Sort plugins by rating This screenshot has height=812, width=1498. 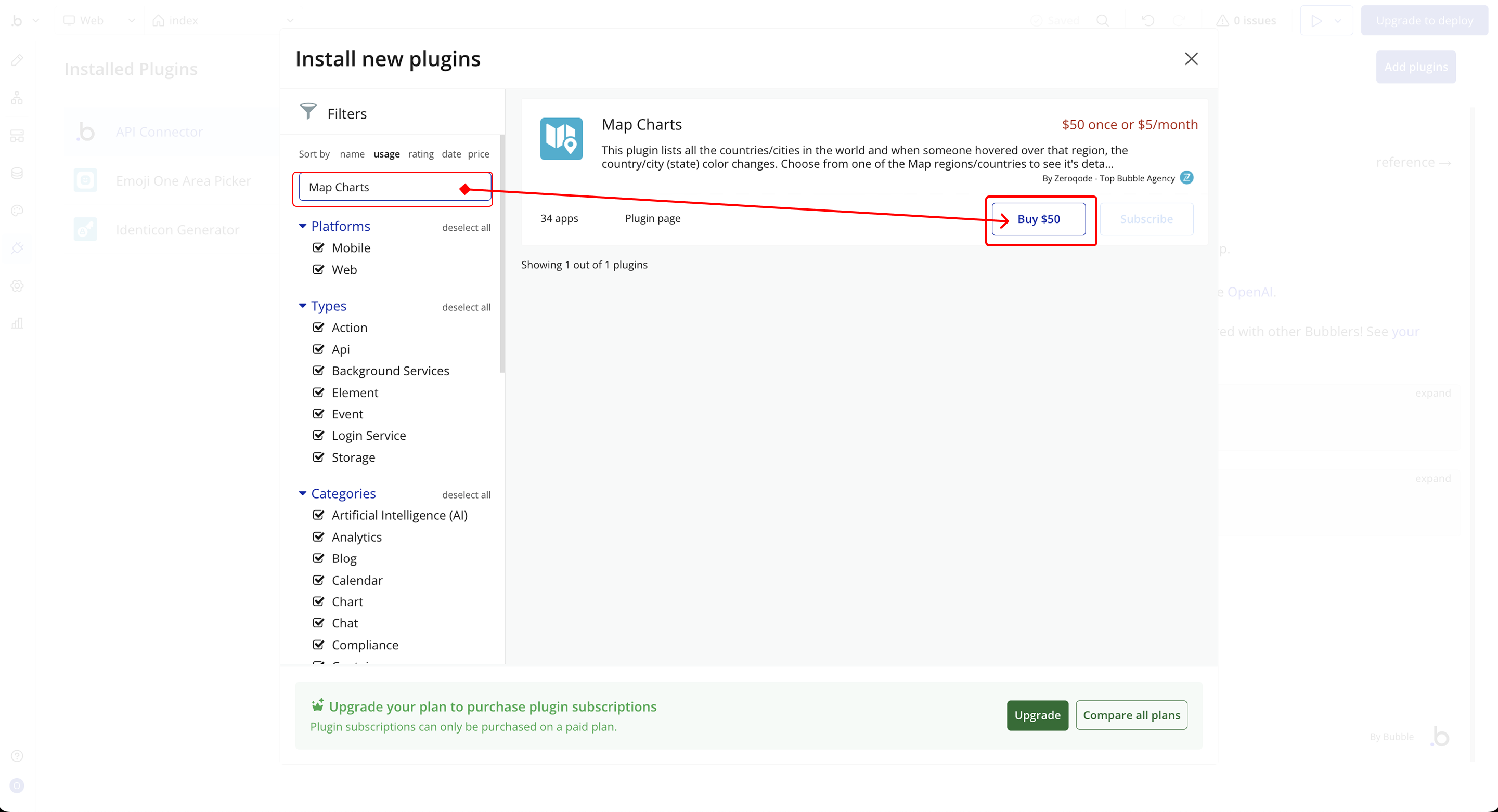[x=420, y=154]
